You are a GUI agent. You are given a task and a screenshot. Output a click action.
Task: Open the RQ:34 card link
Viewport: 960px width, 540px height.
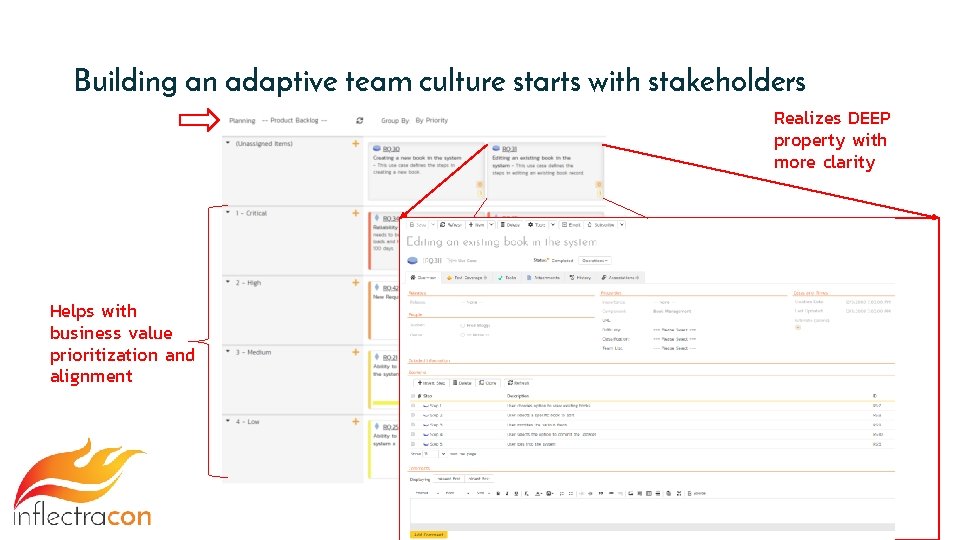[391, 219]
